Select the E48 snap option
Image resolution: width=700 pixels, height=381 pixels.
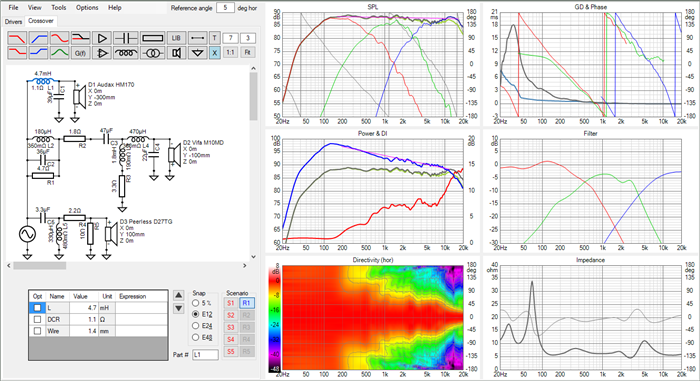(x=195, y=337)
